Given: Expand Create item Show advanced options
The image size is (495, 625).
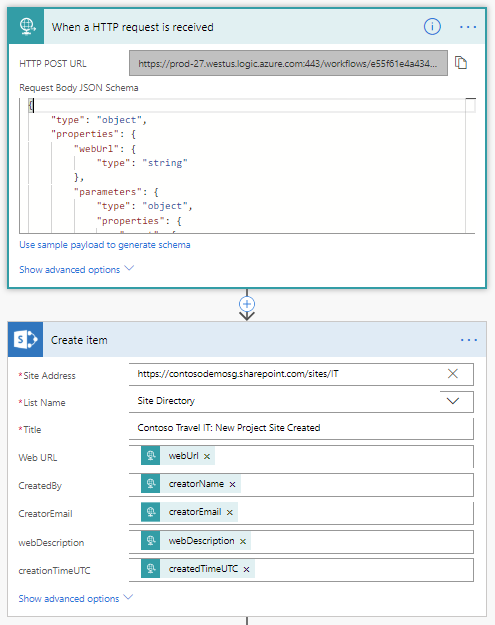Looking at the screenshot, I should (x=75, y=598).
